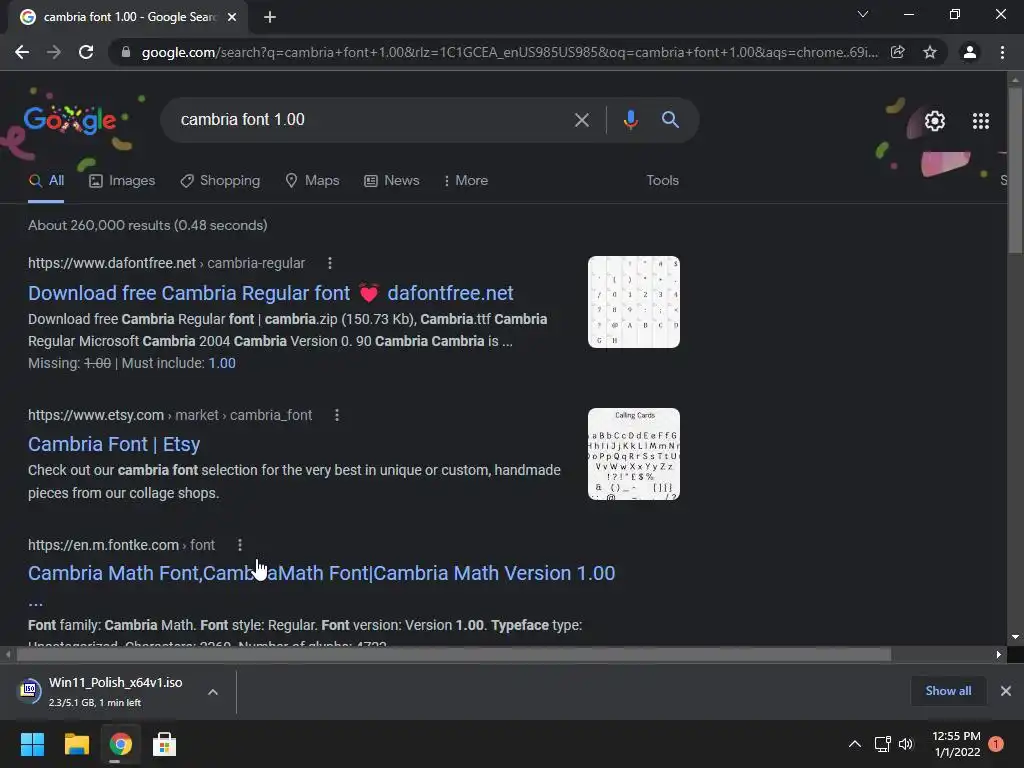The image size is (1024, 768).
Task: Open the volume tray icon
Action: point(906,744)
